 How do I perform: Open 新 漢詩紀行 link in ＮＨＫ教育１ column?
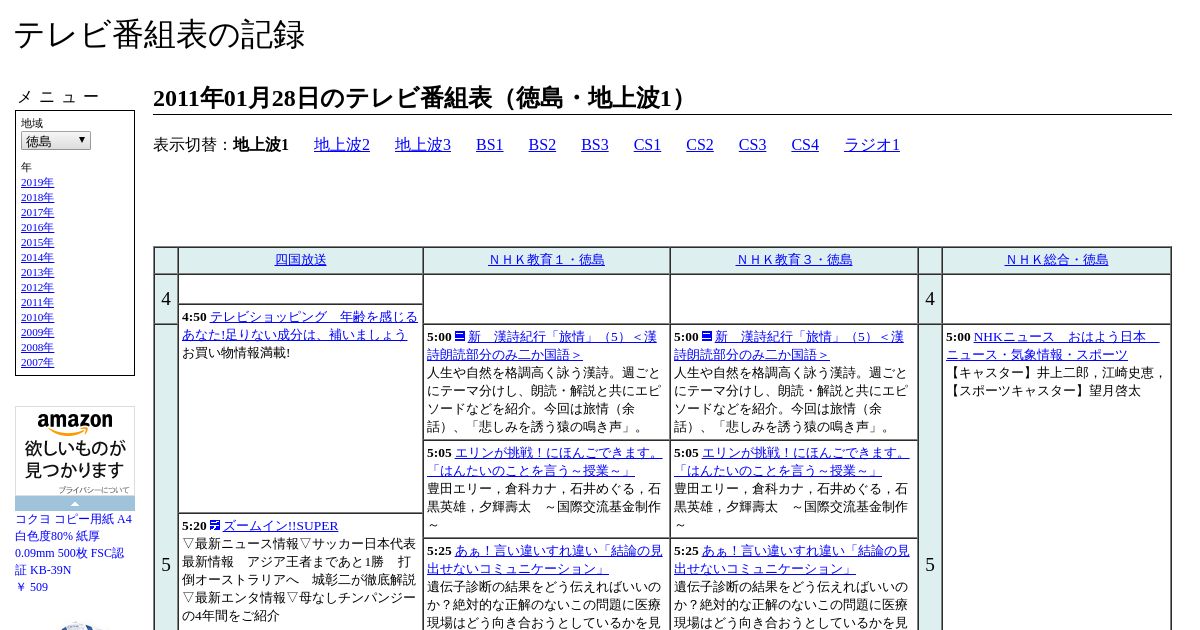coord(542,345)
